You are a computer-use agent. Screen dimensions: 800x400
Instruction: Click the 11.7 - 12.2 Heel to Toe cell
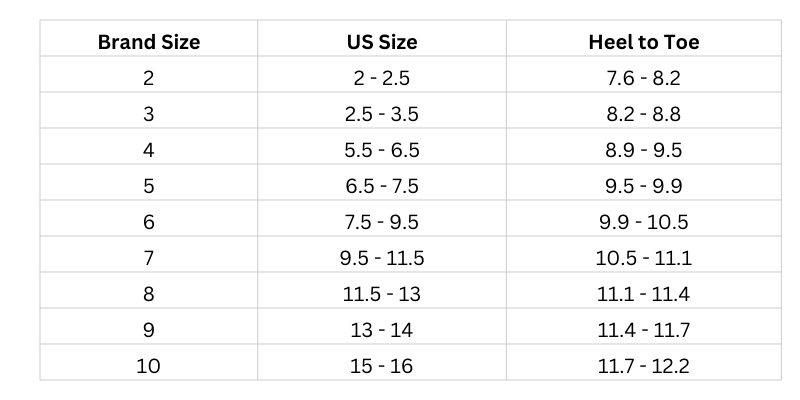pos(643,362)
